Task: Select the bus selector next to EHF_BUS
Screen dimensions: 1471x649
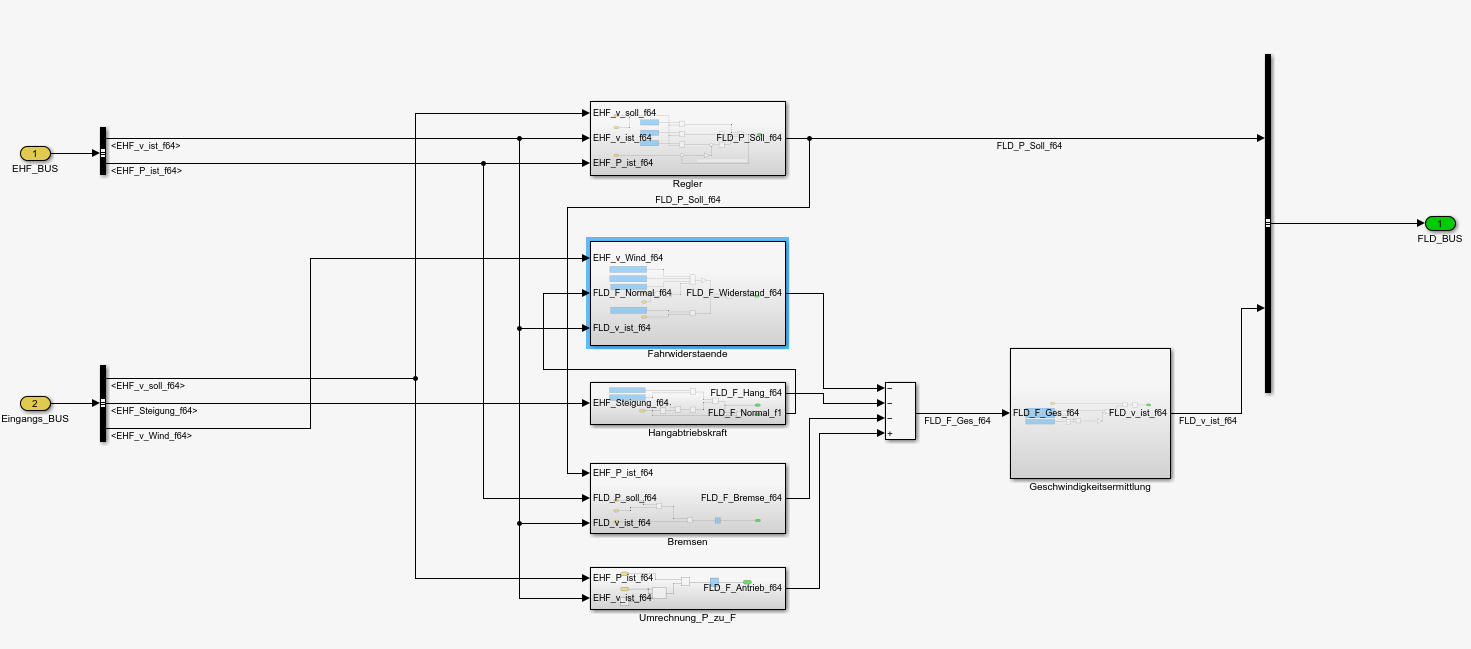Action: coord(102,151)
